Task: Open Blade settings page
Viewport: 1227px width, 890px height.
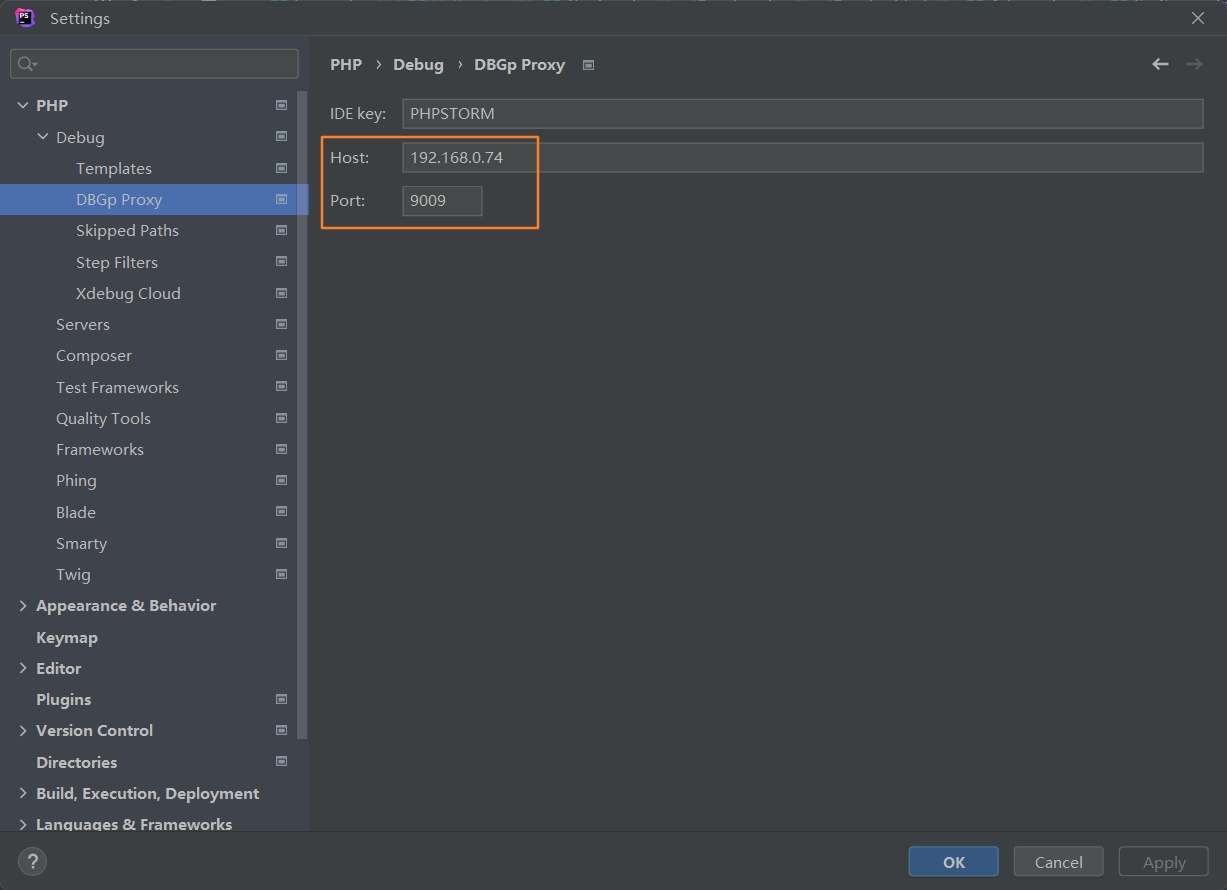Action: [x=76, y=512]
